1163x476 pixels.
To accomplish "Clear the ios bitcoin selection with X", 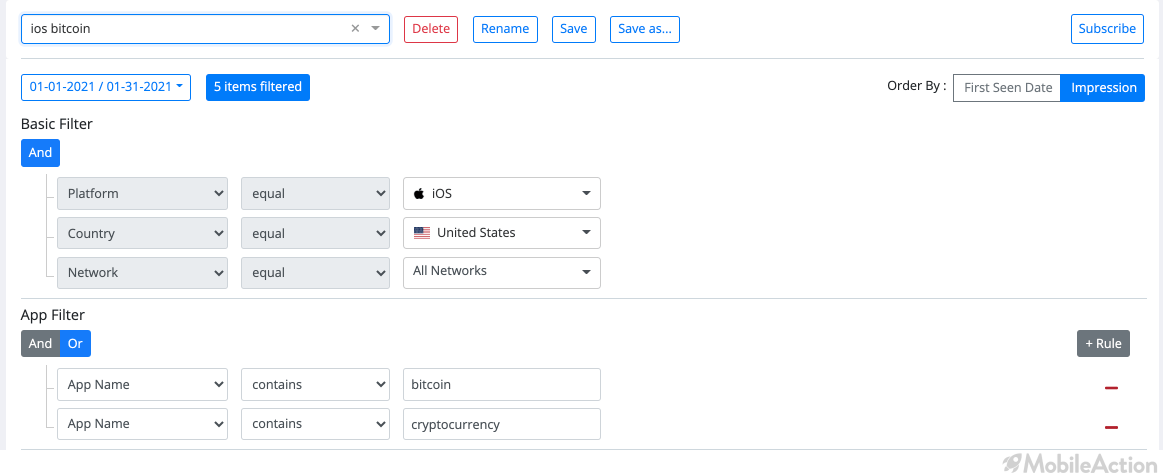I will (355, 28).
